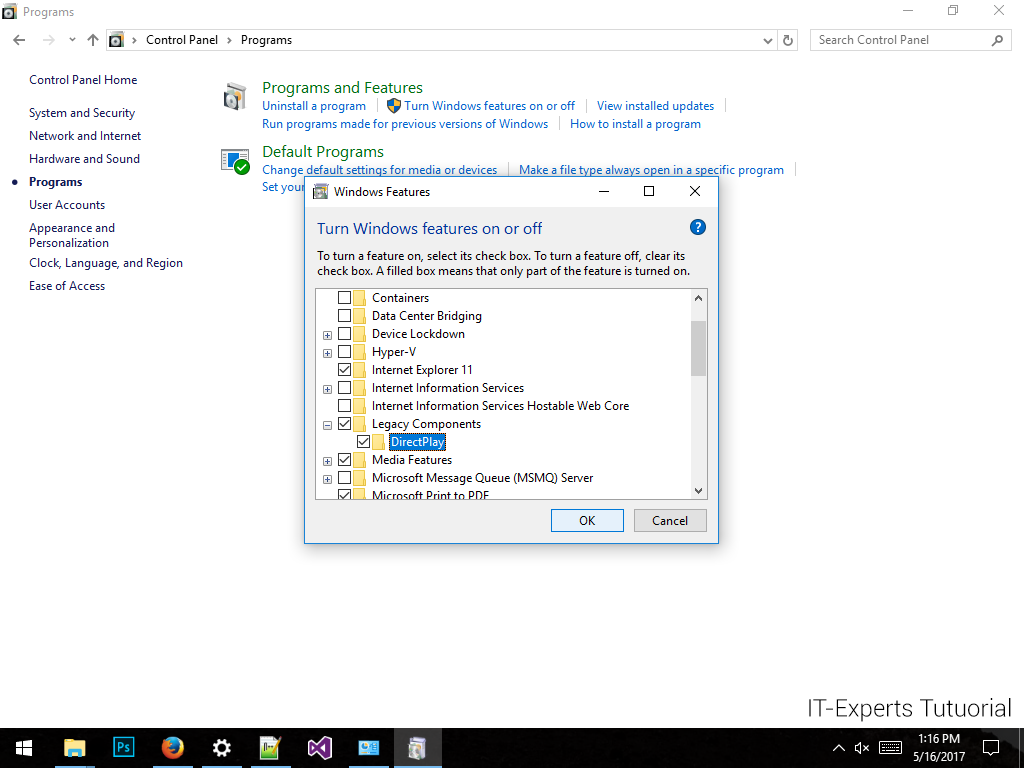Screen dimensions: 1024x768
Task: Click the Default Programs icon
Action: tap(235, 161)
